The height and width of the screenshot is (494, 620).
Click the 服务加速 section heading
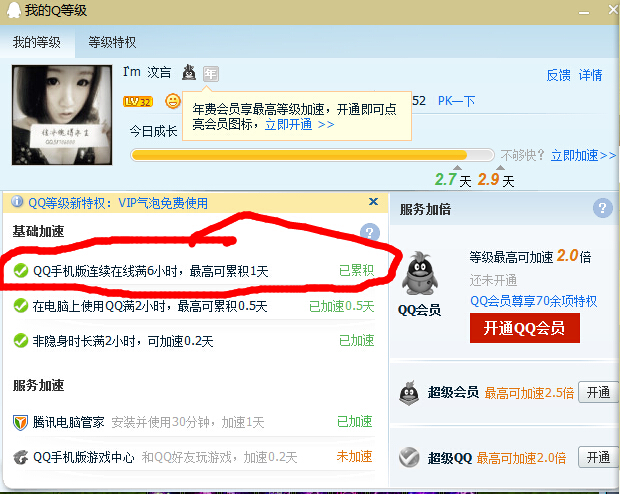(38, 385)
